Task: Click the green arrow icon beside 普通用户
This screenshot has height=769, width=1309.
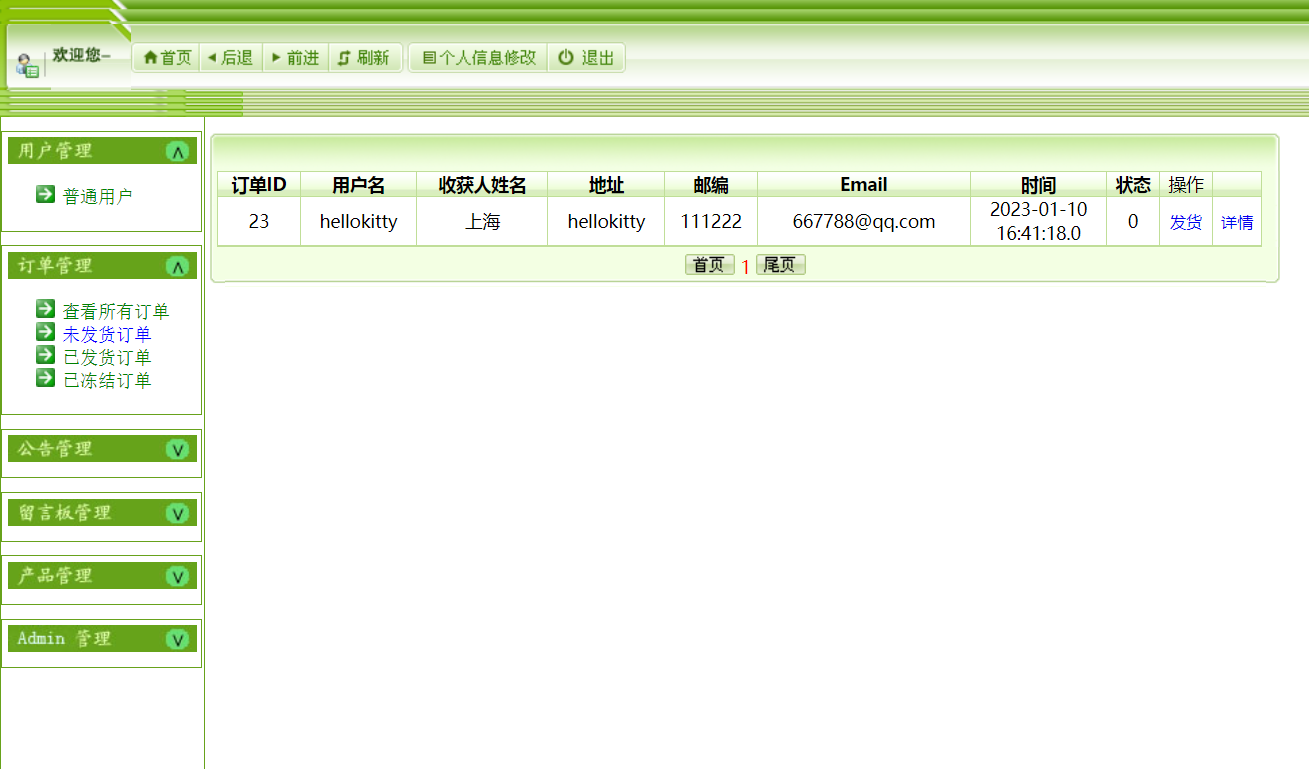Action: tap(45, 194)
